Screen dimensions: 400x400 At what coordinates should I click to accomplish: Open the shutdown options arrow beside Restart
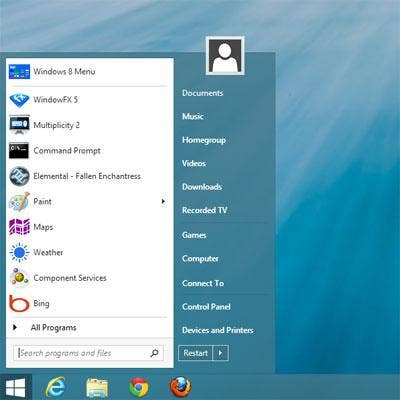(221, 353)
